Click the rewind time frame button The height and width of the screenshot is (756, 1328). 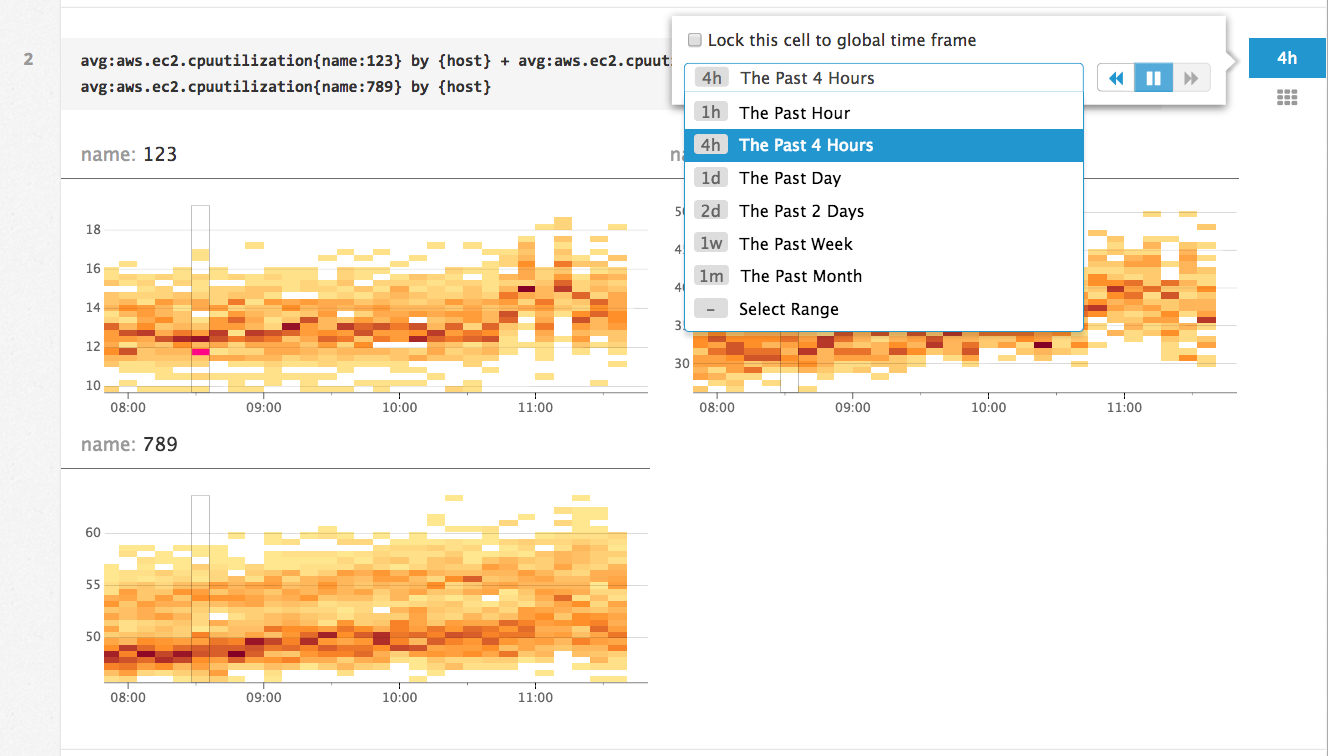click(1116, 78)
